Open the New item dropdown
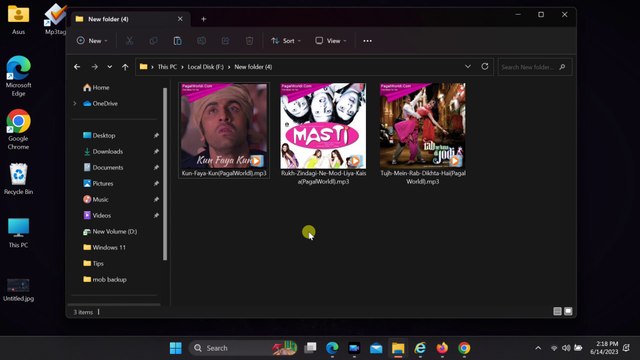Viewport: 640px width, 360px height. (92, 41)
